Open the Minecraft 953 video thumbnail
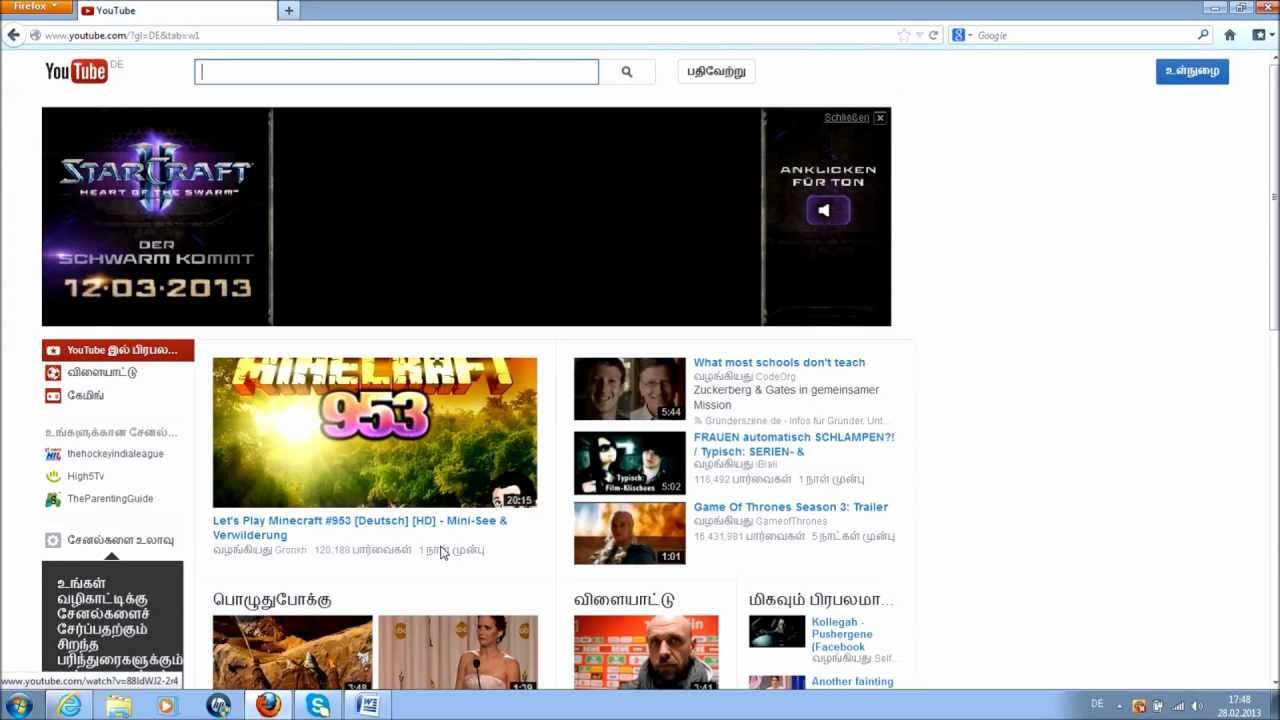This screenshot has height=720, width=1280. click(375, 433)
